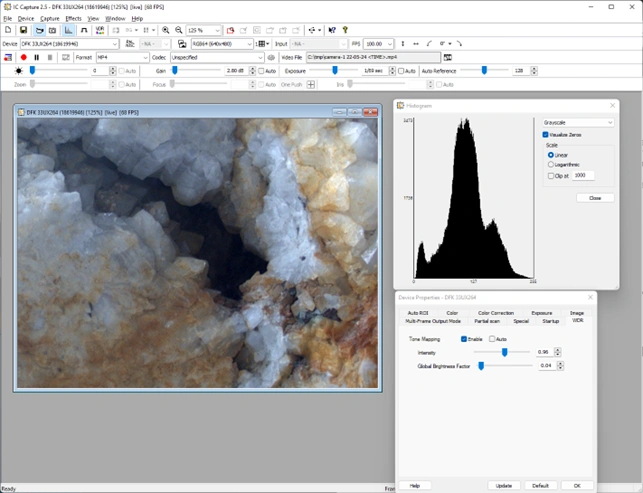643x493 pixels.
Task: Switch to the Color Correction tab
Action: pos(496,313)
